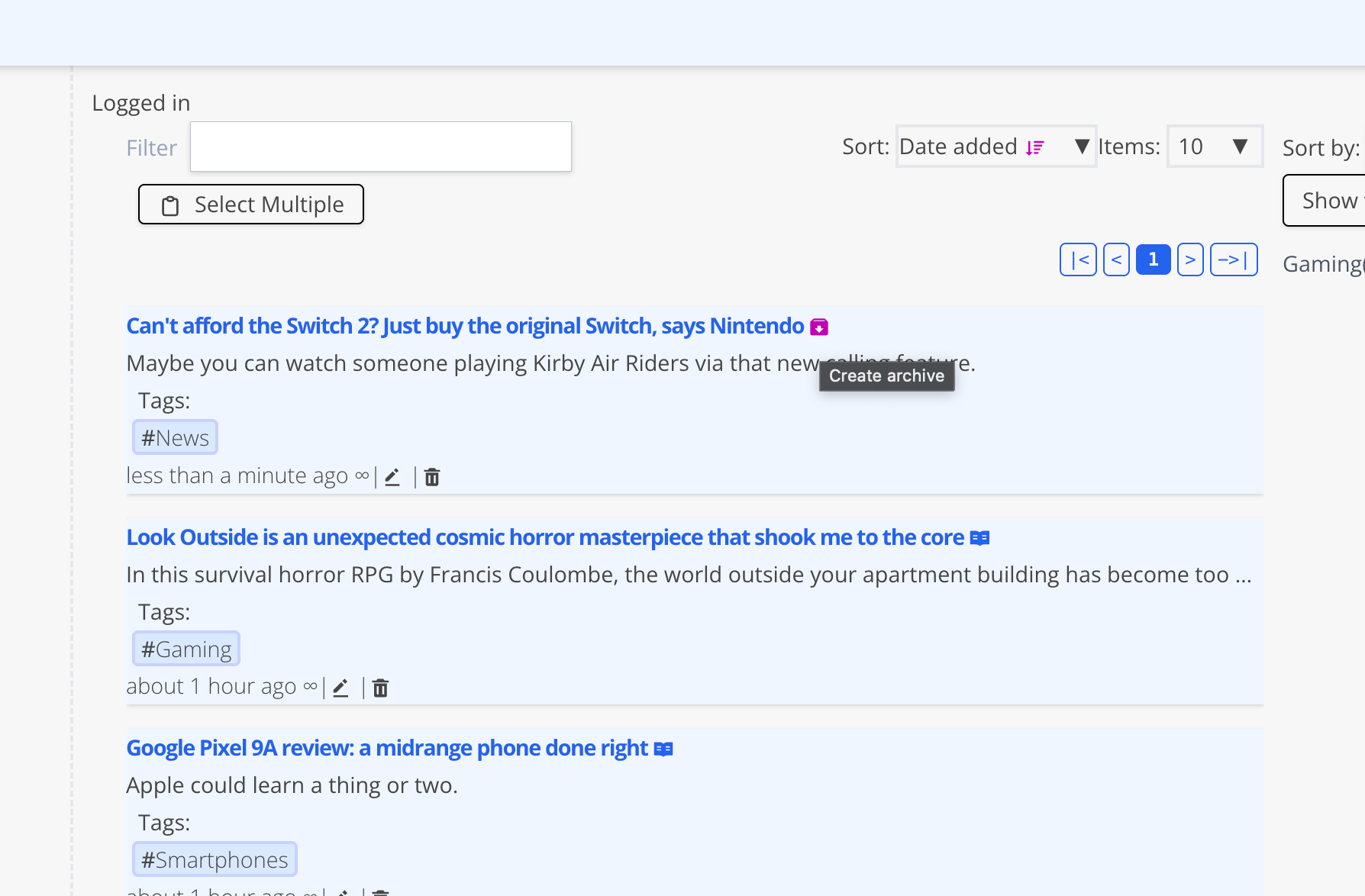Click the Select Multiple button

pos(251,205)
